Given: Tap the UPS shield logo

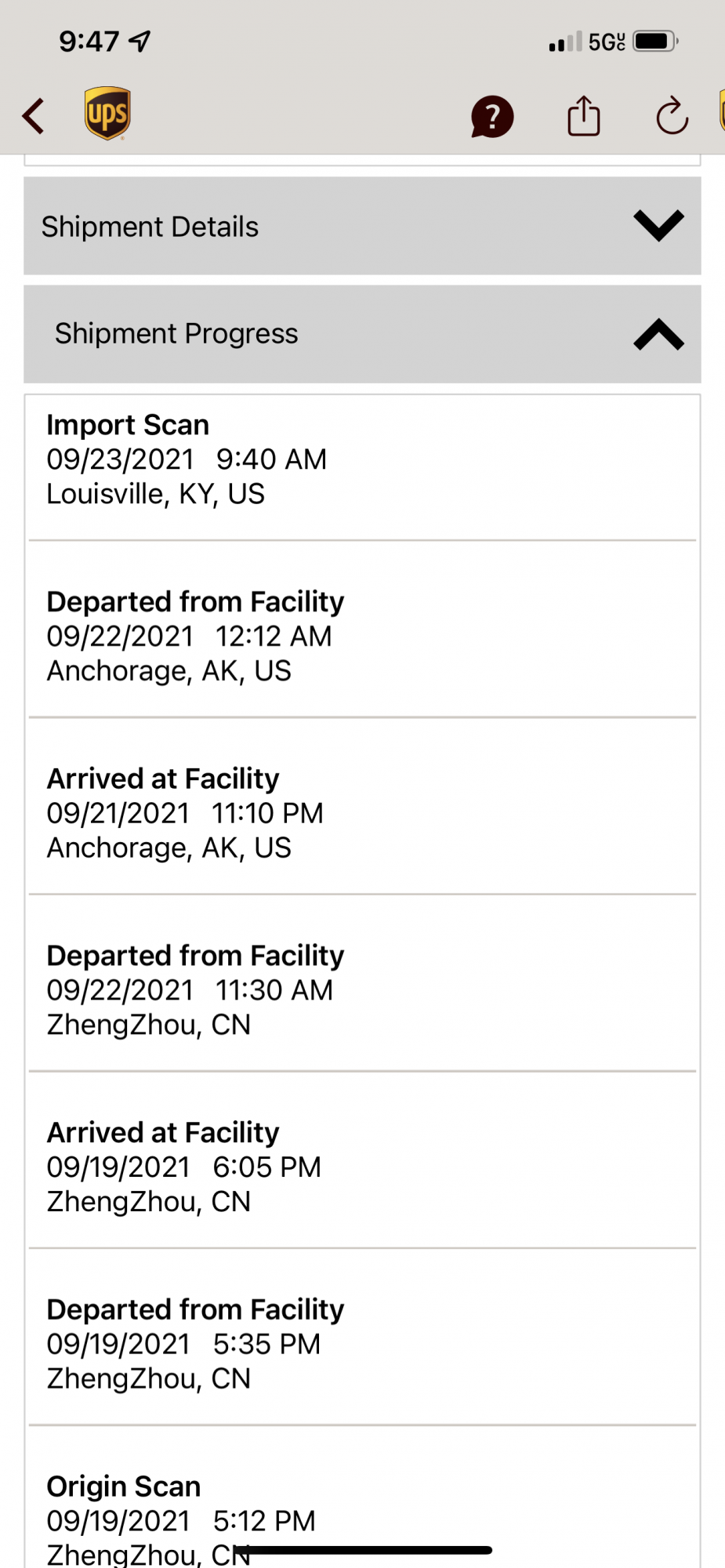Looking at the screenshot, I should (107, 114).
